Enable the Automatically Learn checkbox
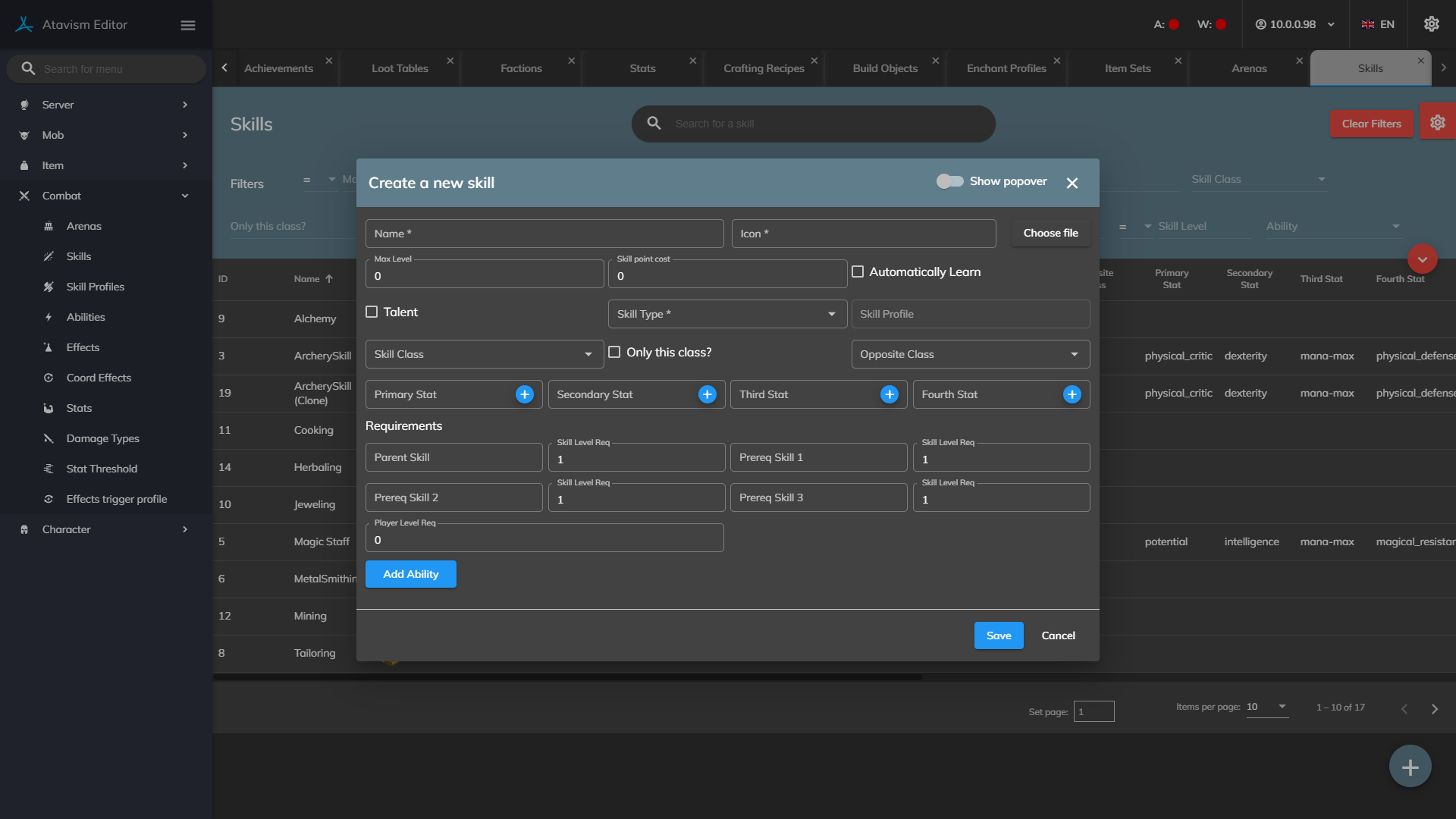Image resolution: width=1456 pixels, height=819 pixels. (x=858, y=271)
